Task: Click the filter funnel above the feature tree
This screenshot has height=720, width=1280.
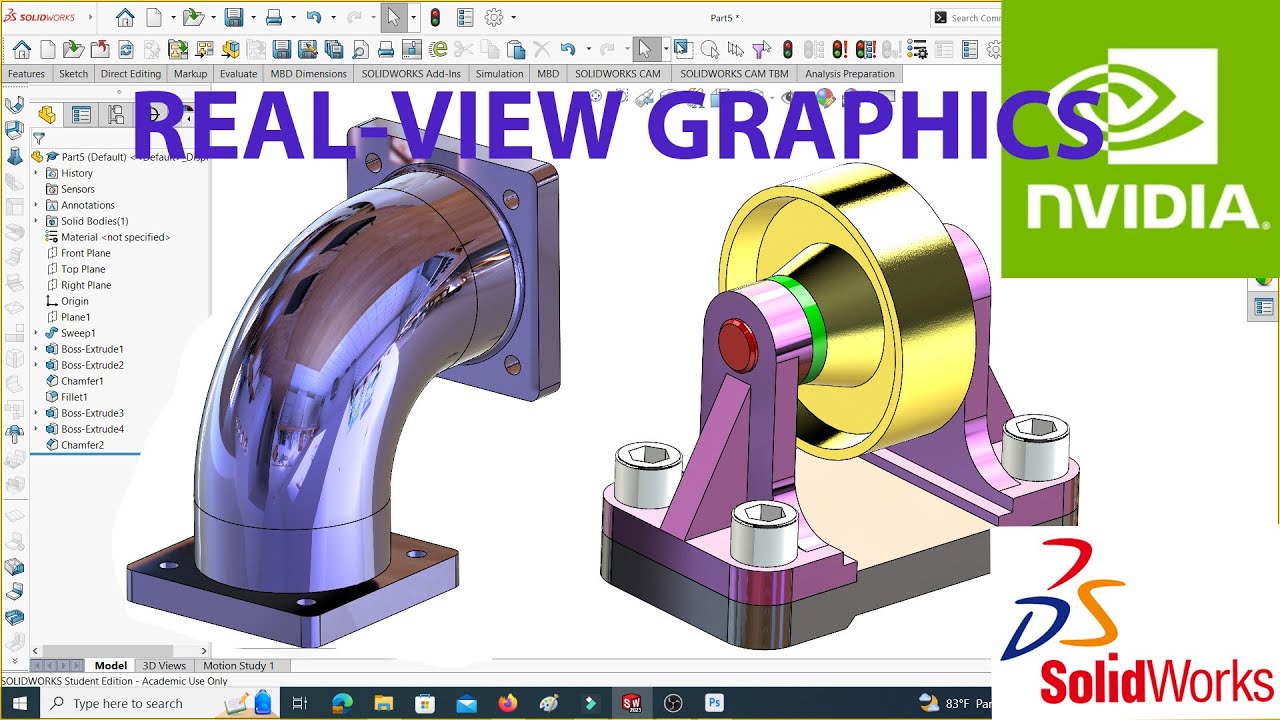Action: 38,139
